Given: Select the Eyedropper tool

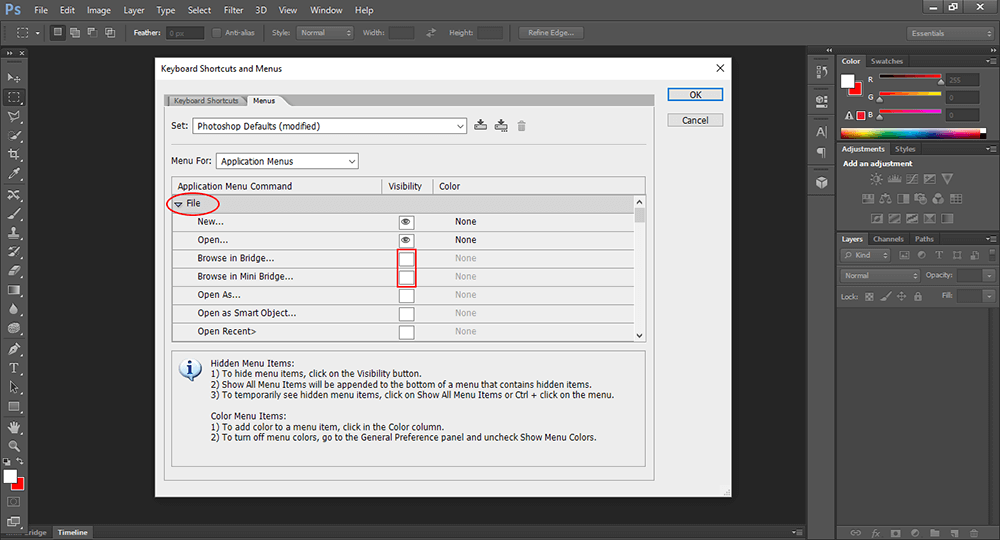Looking at the screenshot, I should tap(13, 174).
